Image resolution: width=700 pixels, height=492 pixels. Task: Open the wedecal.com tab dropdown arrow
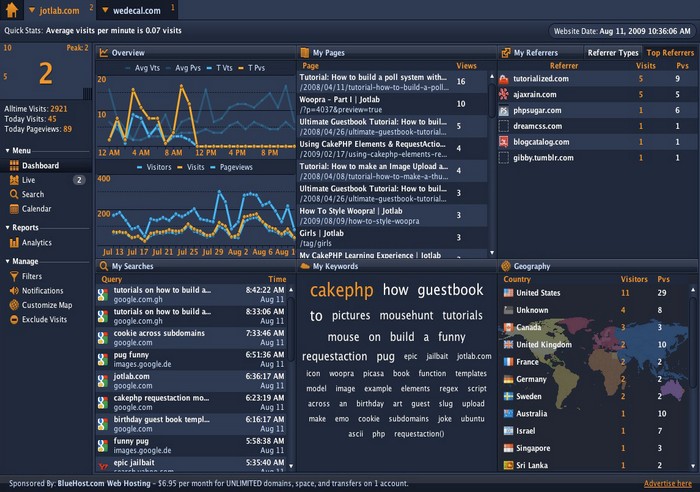point(105,10)
